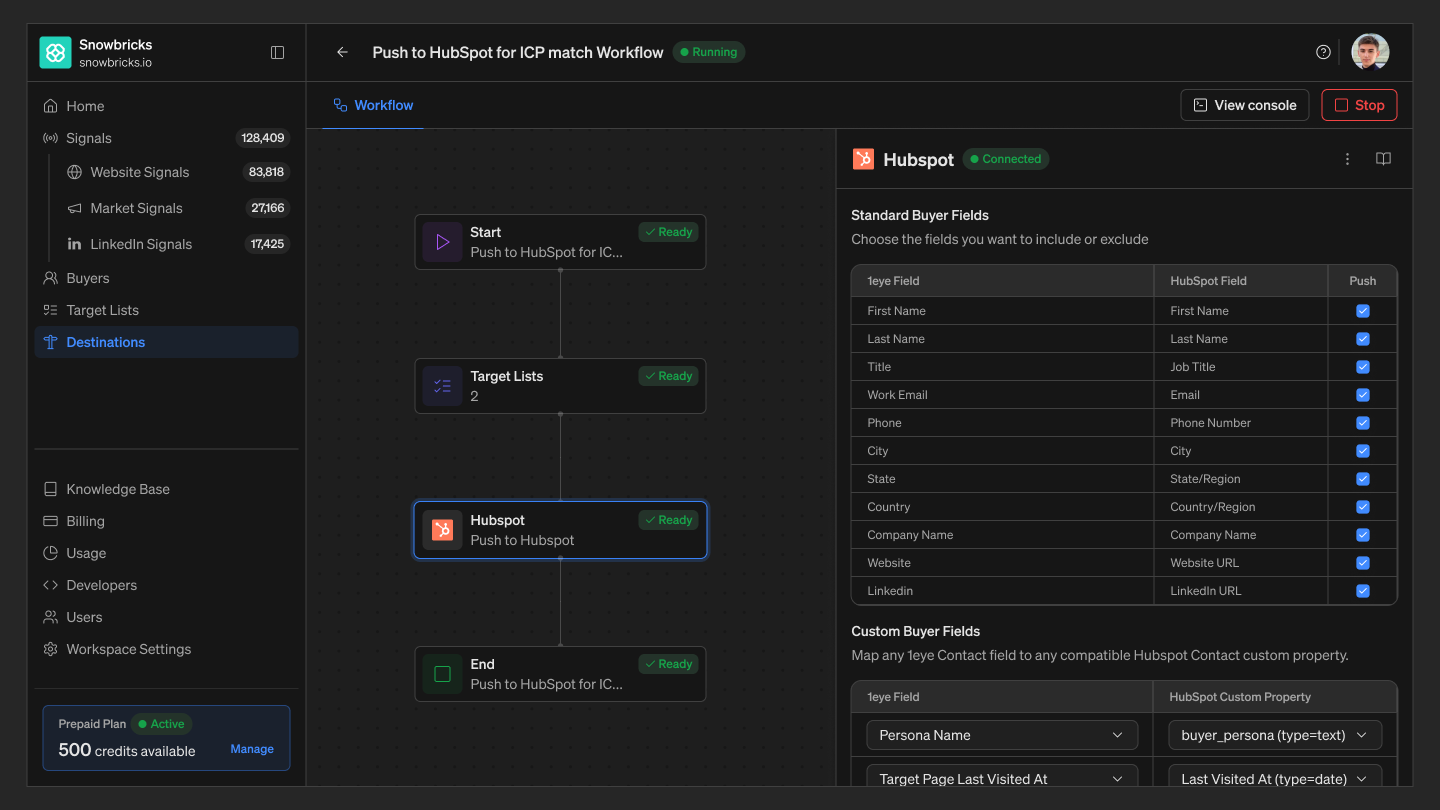This screenshot has height=810, width=1440.
Task: Disable Push checkbox for Linkedin field
Action: [1362, 591]
